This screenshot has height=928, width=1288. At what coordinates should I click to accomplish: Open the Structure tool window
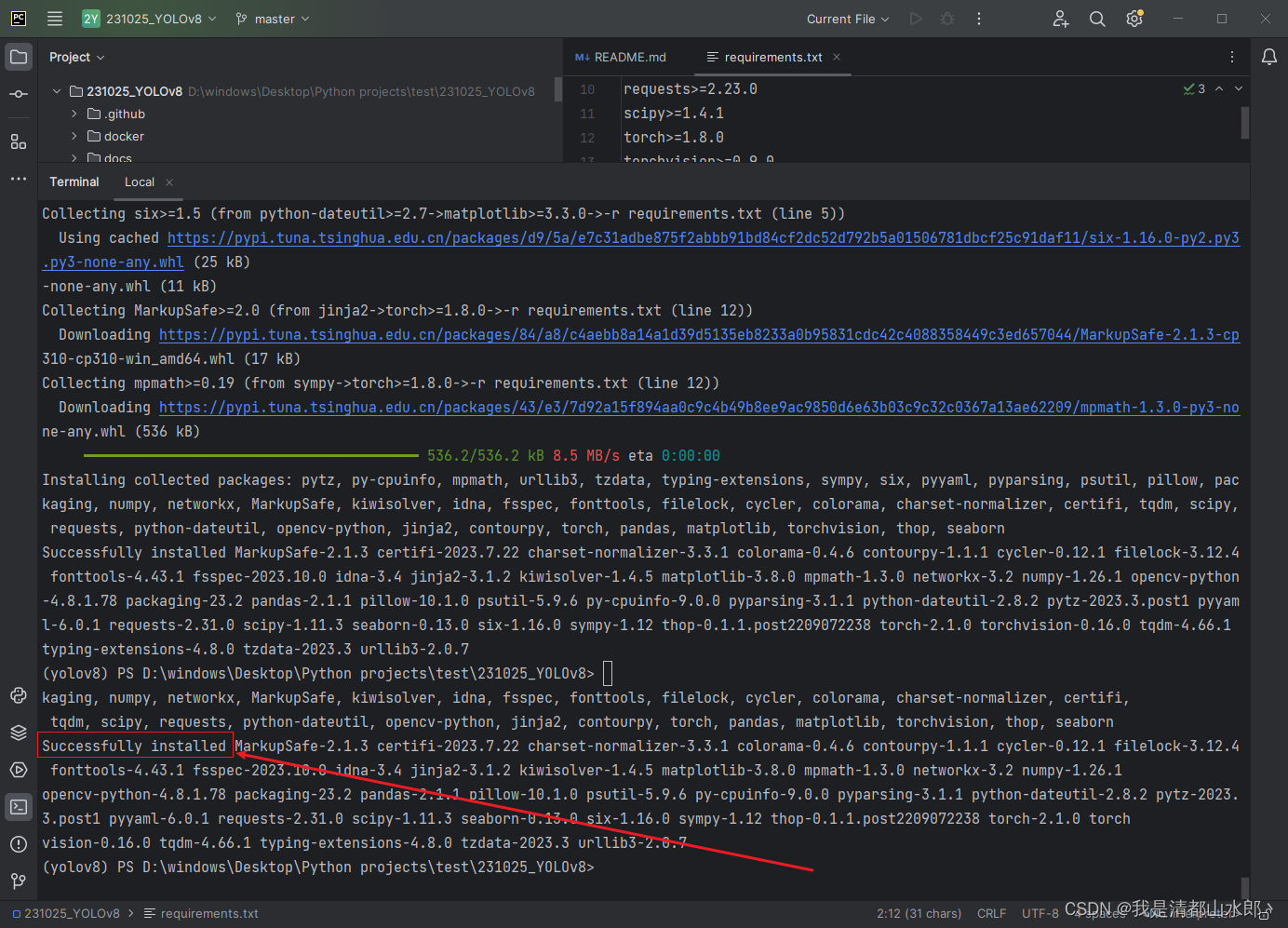point(19,141)
